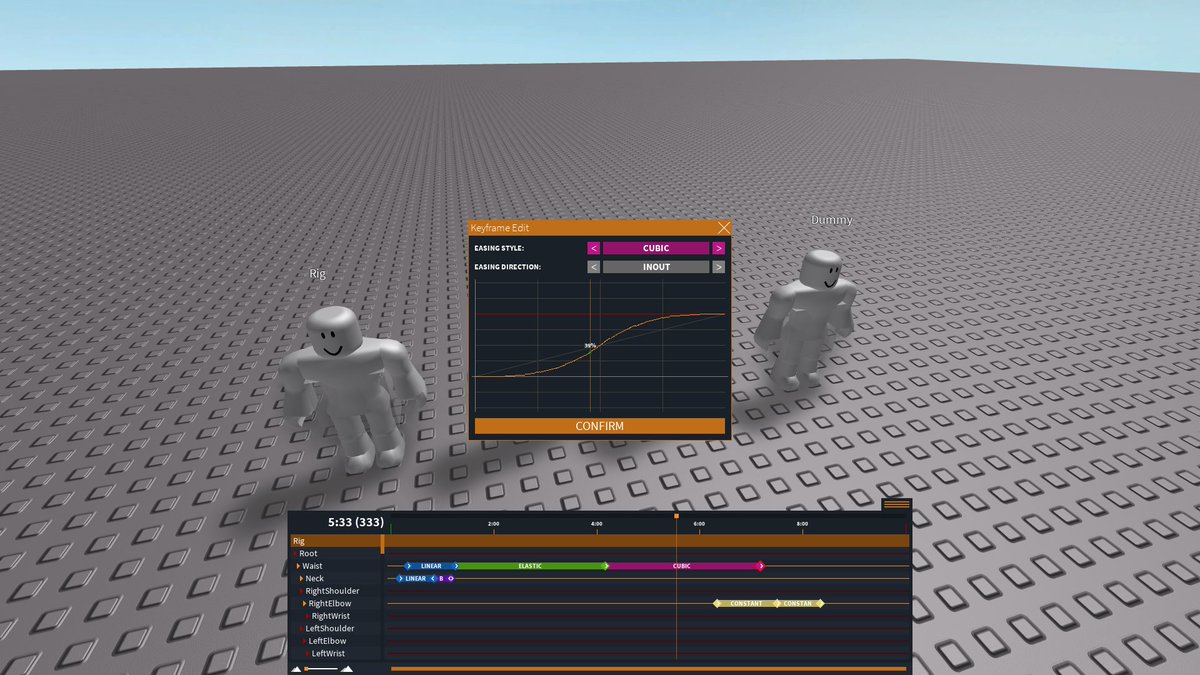Click the red end keyframe diamond after CUBIC
The width and height of the screenshot is (1200, 675).
click(761, 566)
